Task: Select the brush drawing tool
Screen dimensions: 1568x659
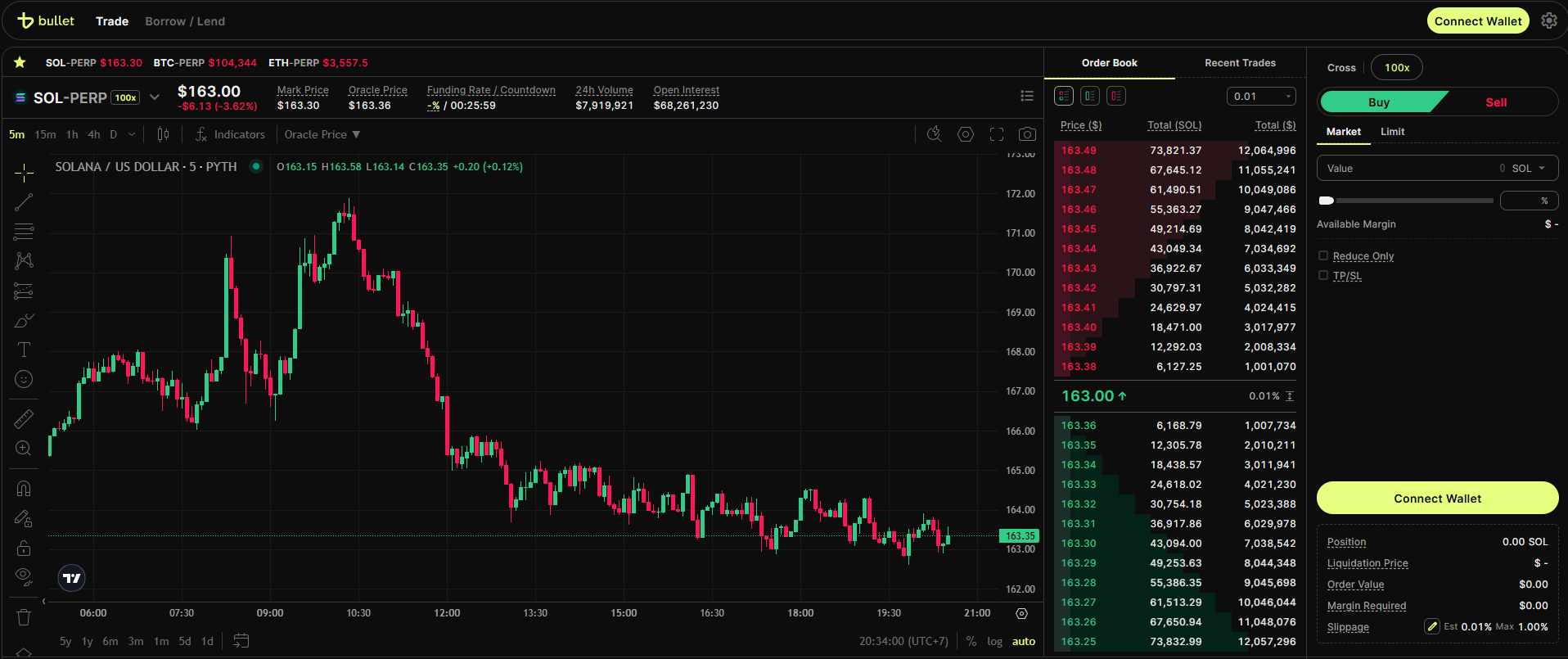Action: 24,320
